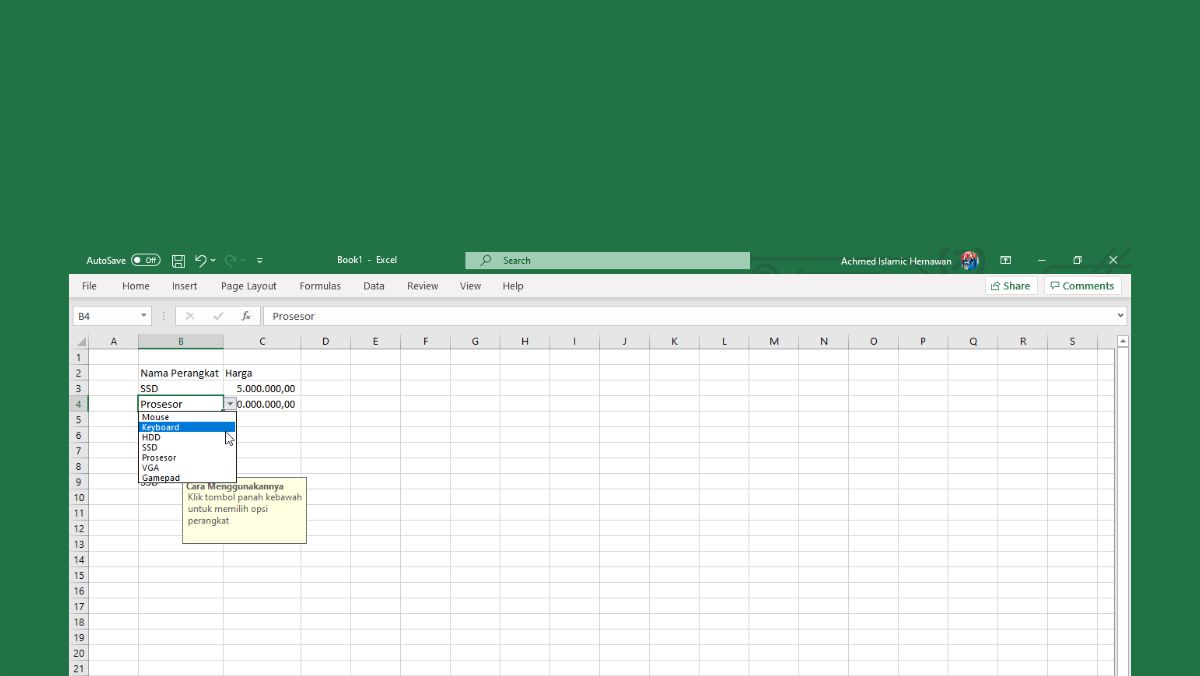This screenshot has height=676, width=1200.
Task: Select column B header
Action: (181, 341)
